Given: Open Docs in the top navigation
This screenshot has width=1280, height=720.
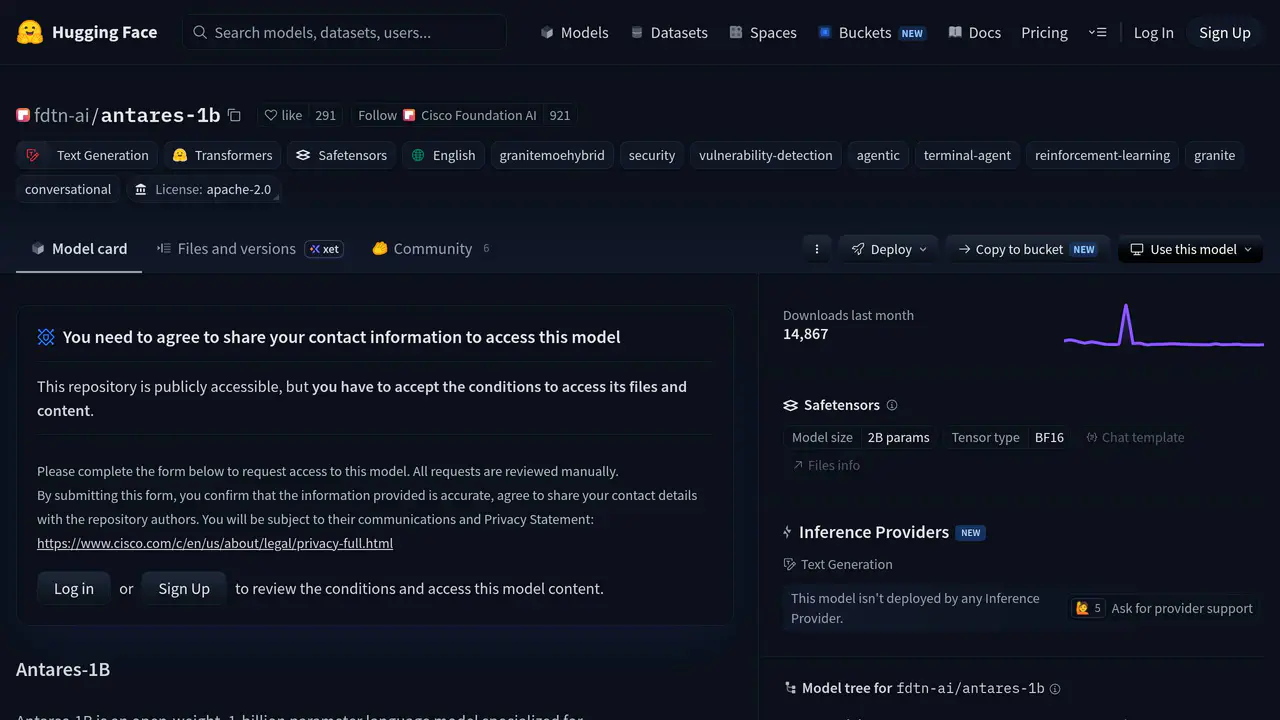Looking at the screenshot, I should [974, 32].
